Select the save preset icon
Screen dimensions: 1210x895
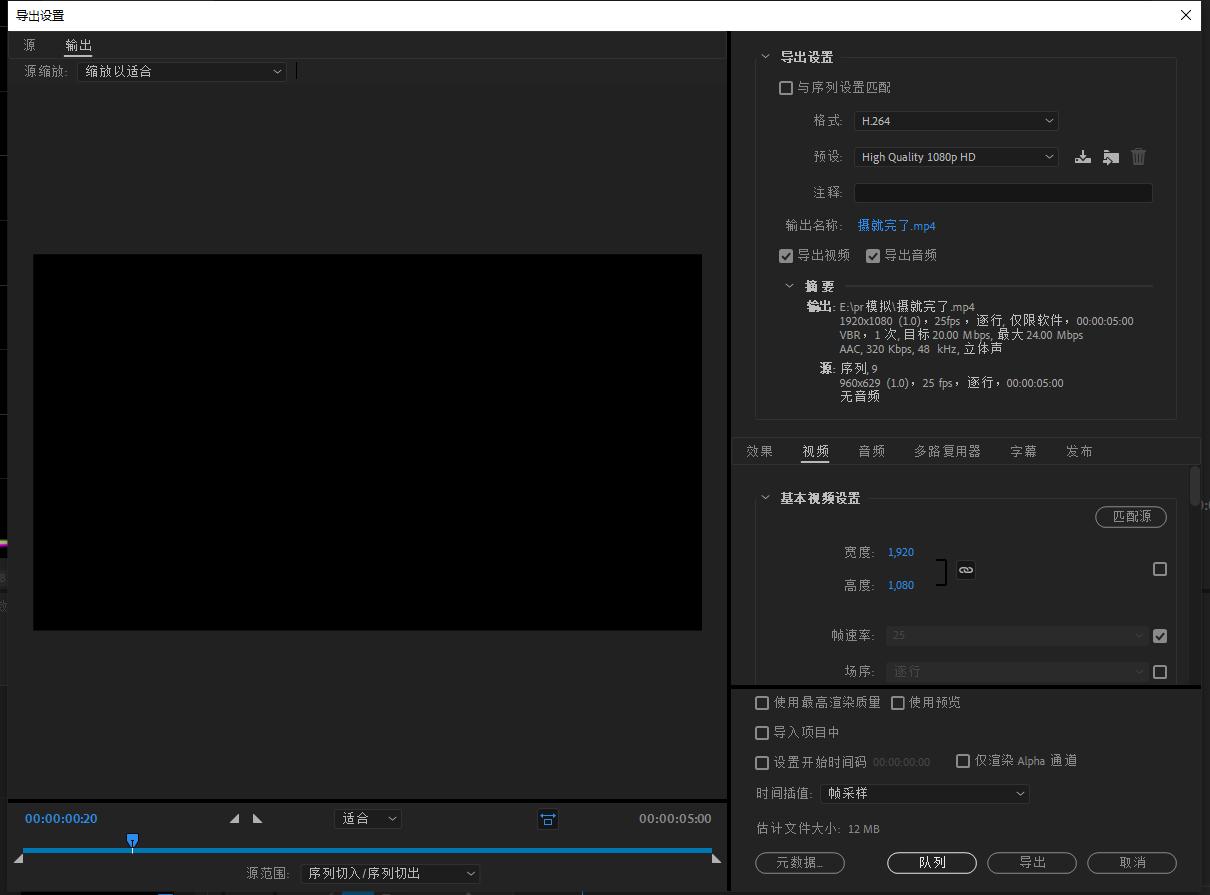point(1083,156)
